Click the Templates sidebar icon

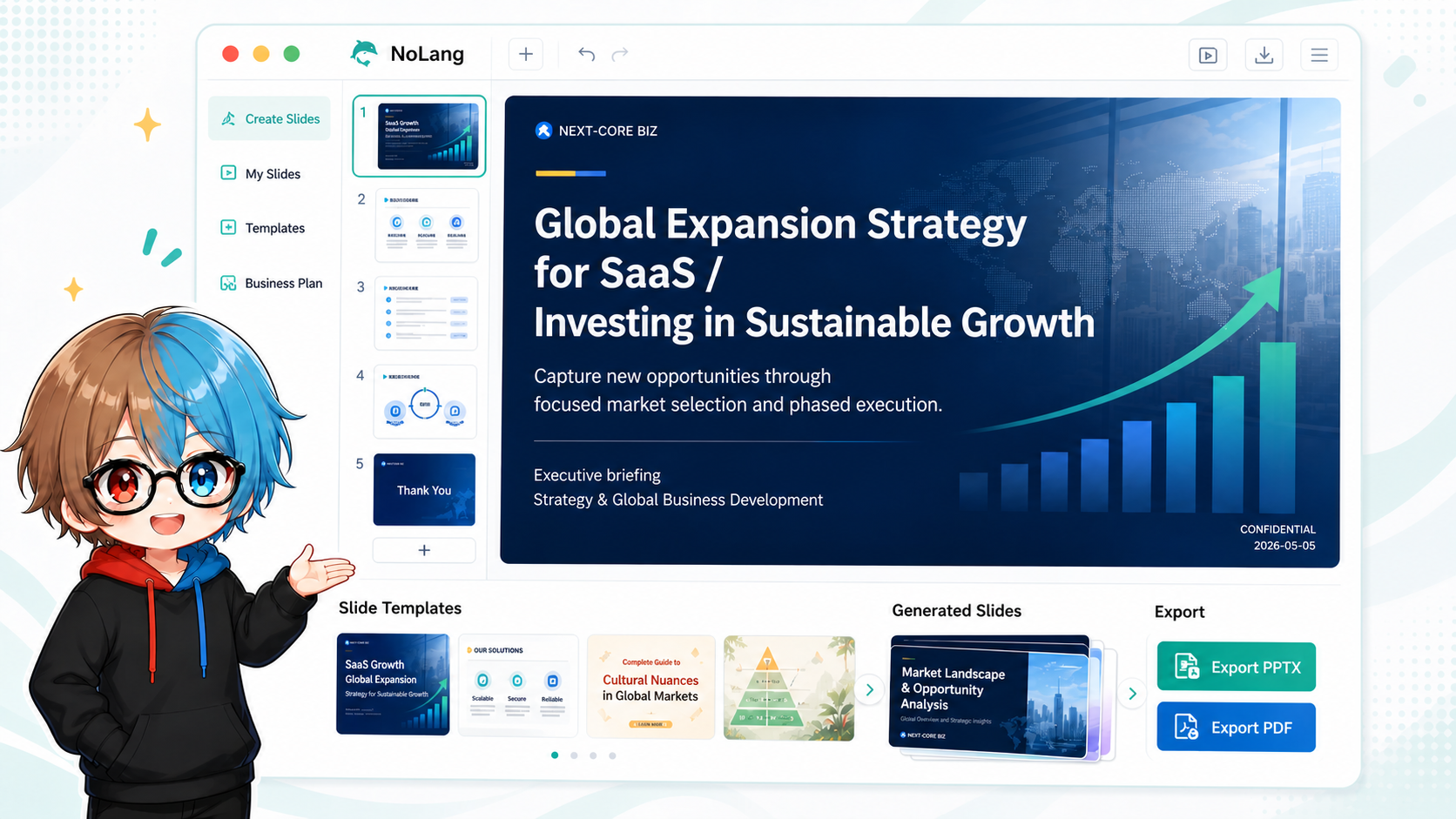228,227
